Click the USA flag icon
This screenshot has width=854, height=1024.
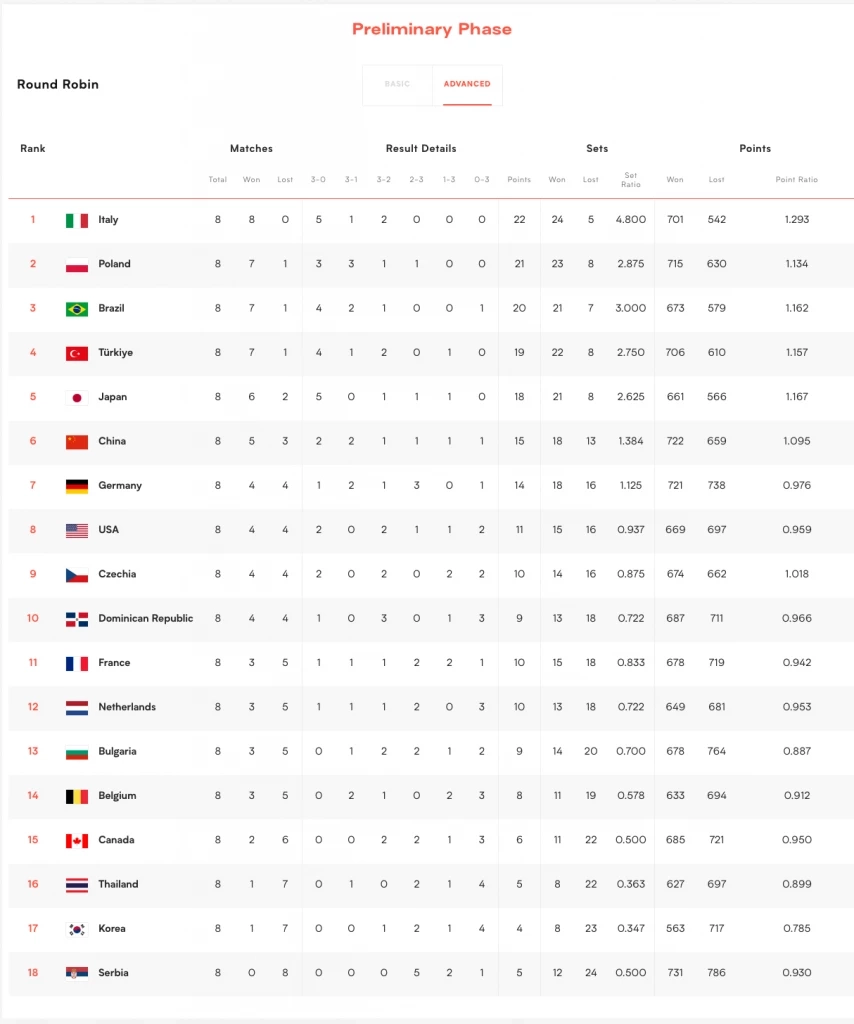pos(77,530)
